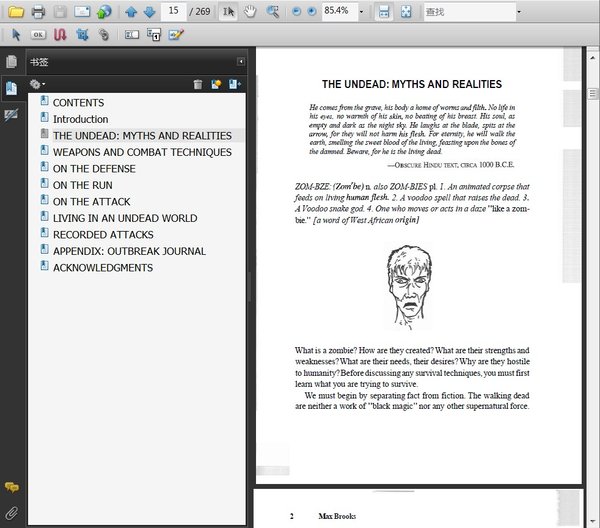Click the bookmark icon beside CONTENTS
Viewport: 600px width, 528px height.
pos(44,101)
